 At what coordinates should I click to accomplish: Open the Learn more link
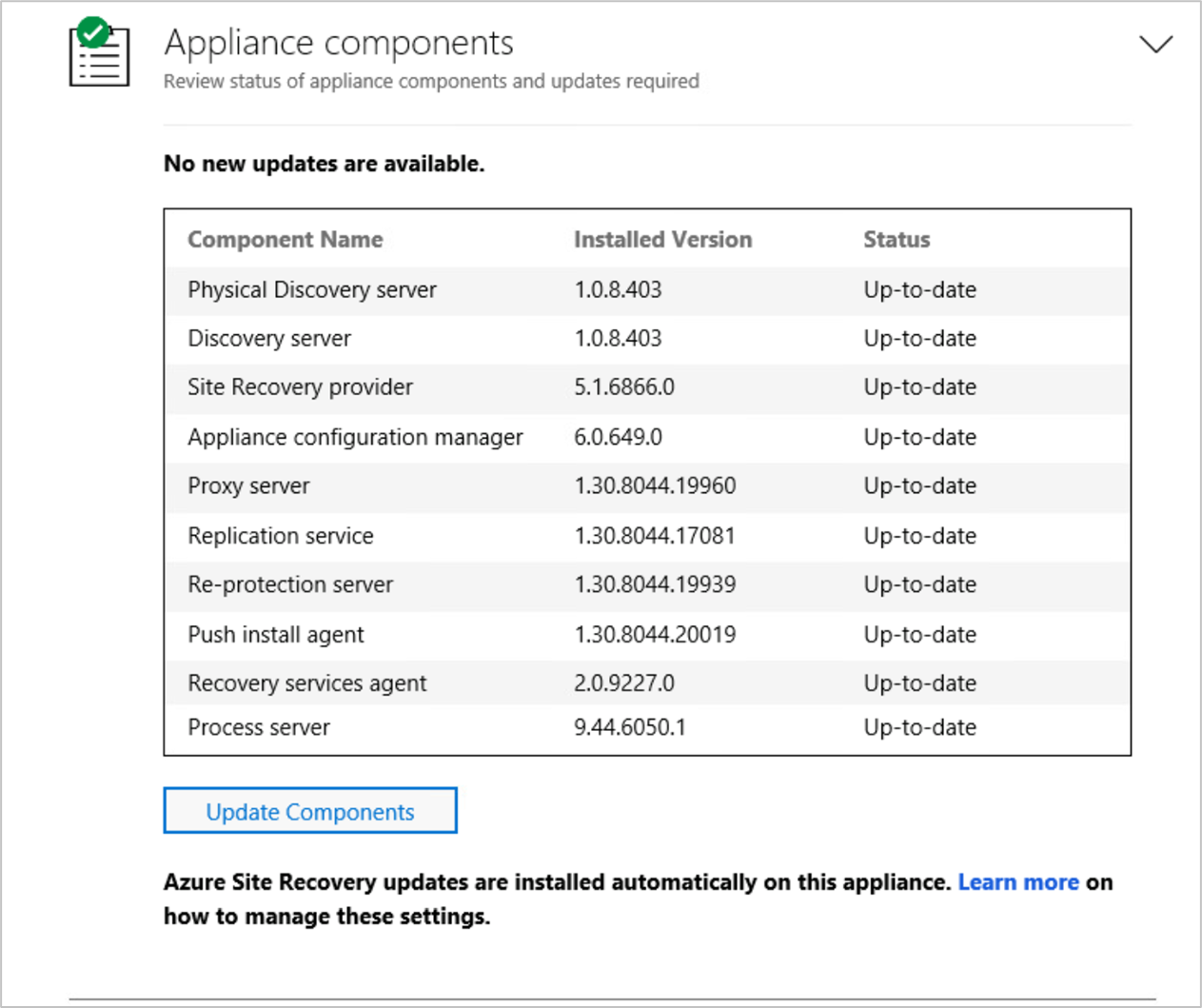pos(1017,882)
